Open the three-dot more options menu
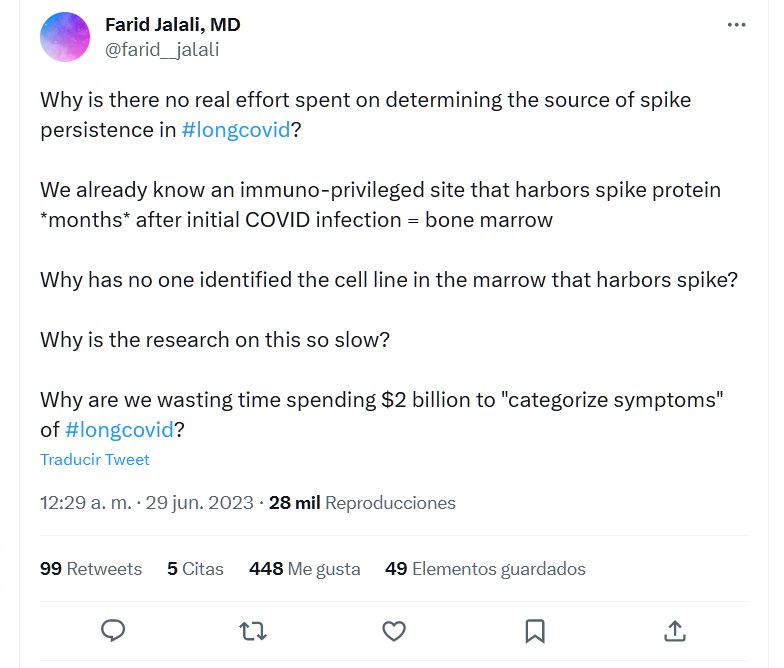This screenshot has height=668, width=784. click(x=737, y=26)
